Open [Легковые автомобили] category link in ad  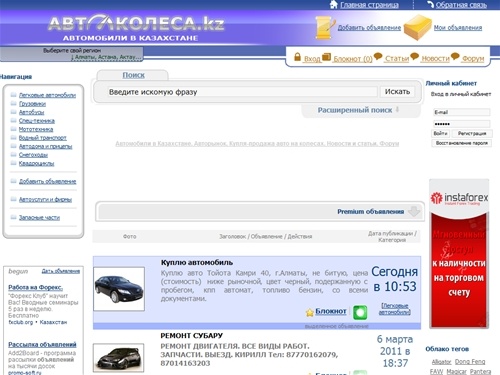point(395,309)
